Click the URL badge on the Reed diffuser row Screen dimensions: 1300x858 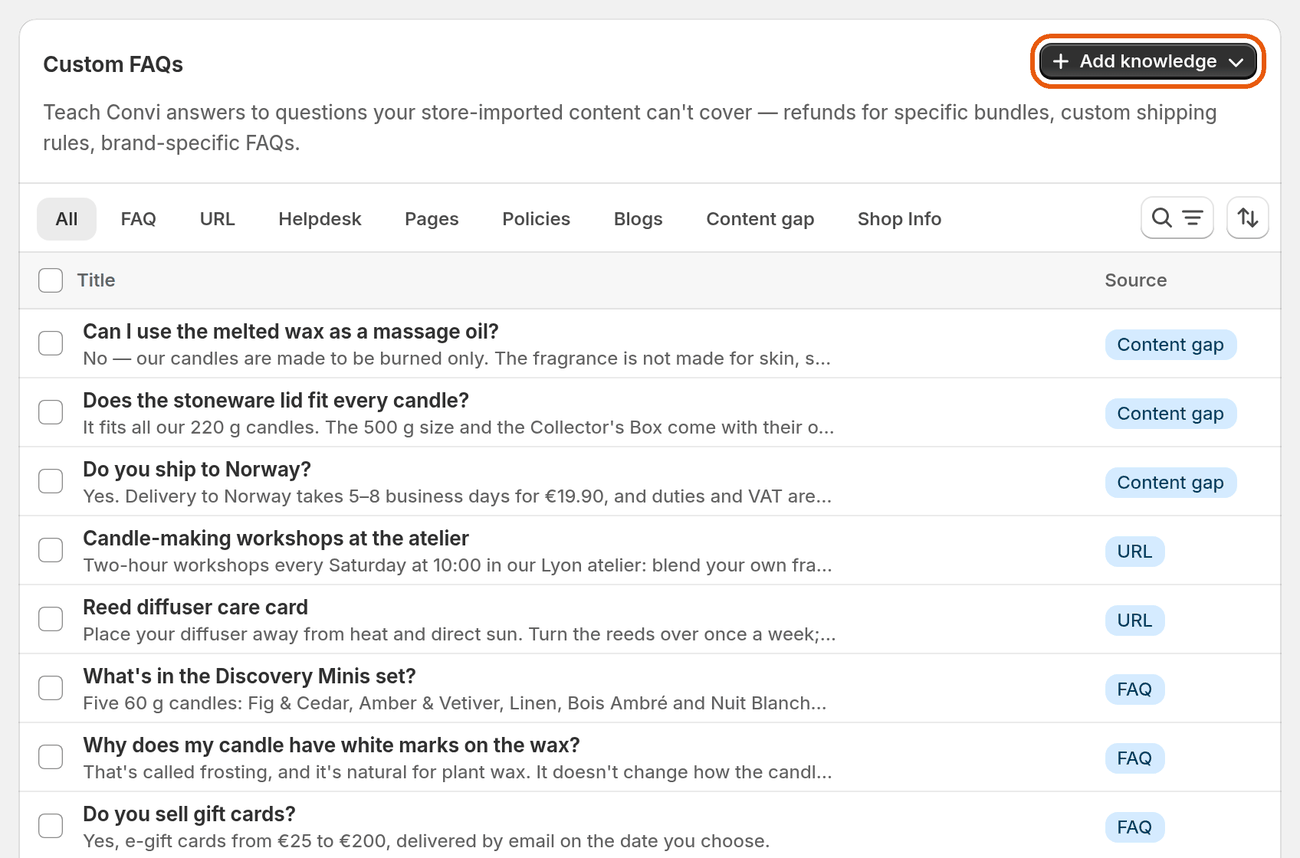(x=1134, y=621)
